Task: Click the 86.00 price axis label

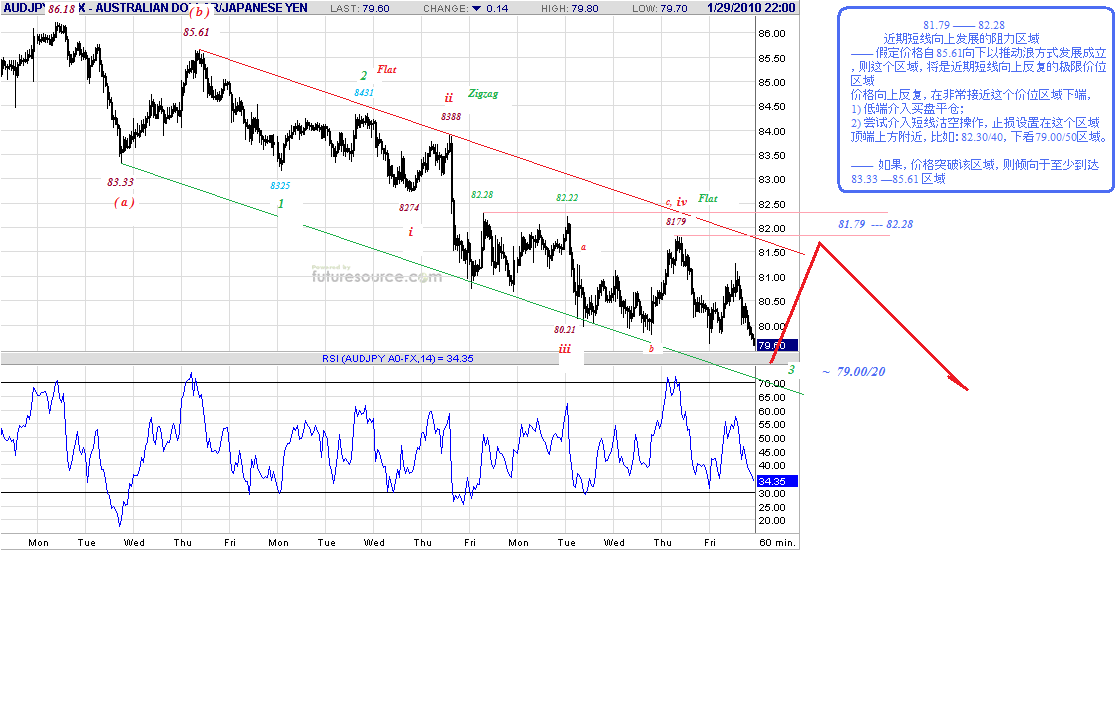Action: (x=771, y=34)
